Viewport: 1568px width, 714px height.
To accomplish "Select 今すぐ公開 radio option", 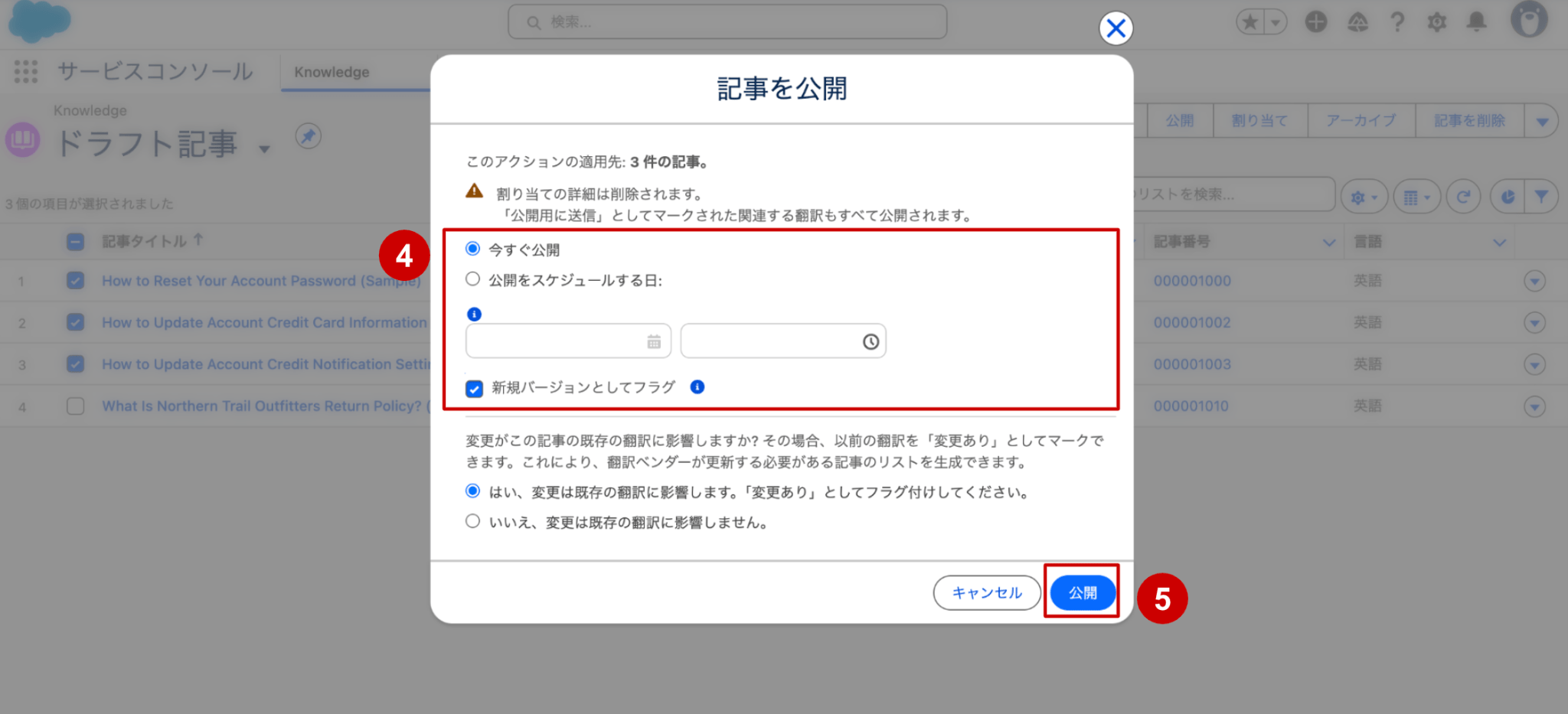I will pos(472,249).
